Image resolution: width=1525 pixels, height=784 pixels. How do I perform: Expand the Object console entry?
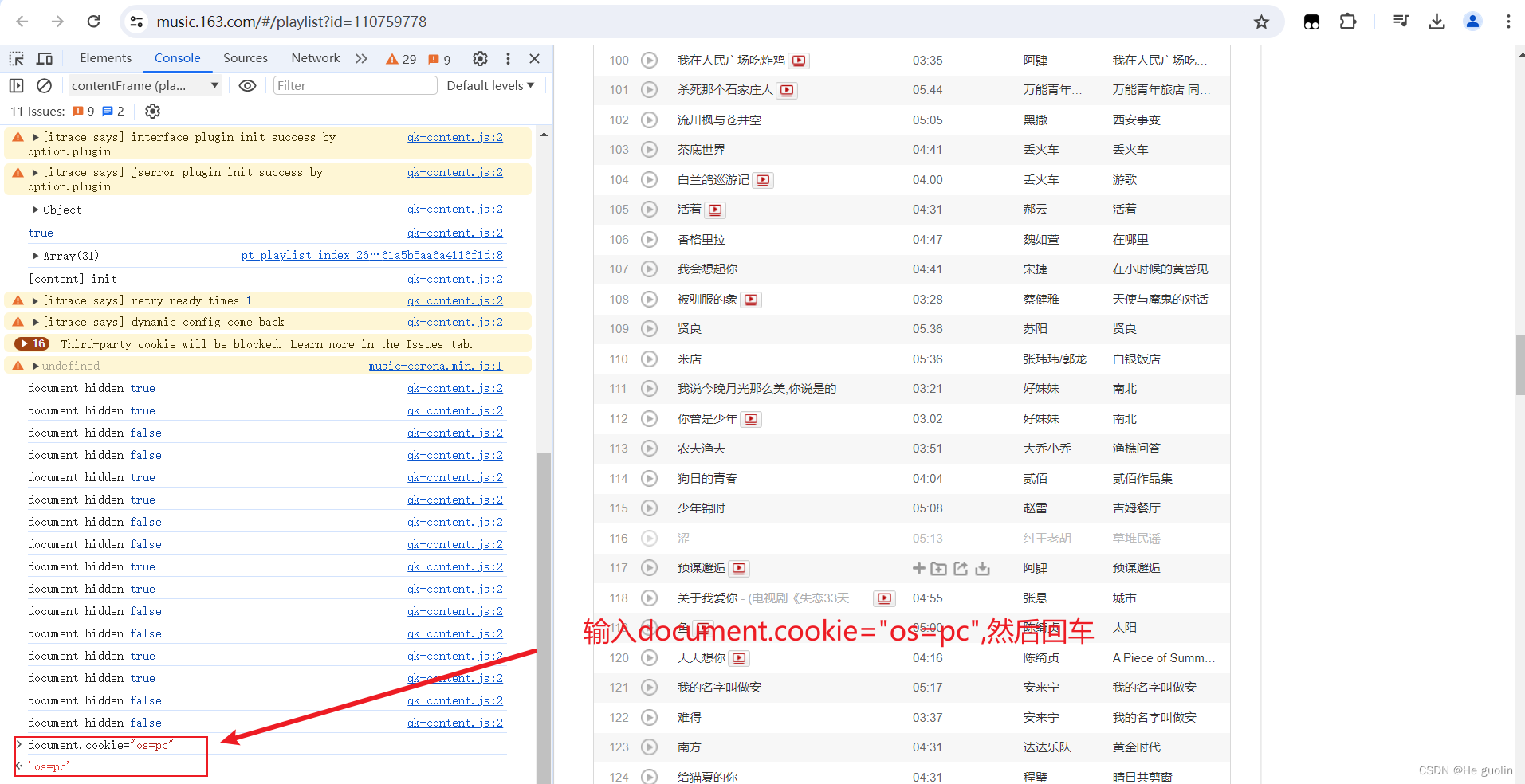(35, 210)
